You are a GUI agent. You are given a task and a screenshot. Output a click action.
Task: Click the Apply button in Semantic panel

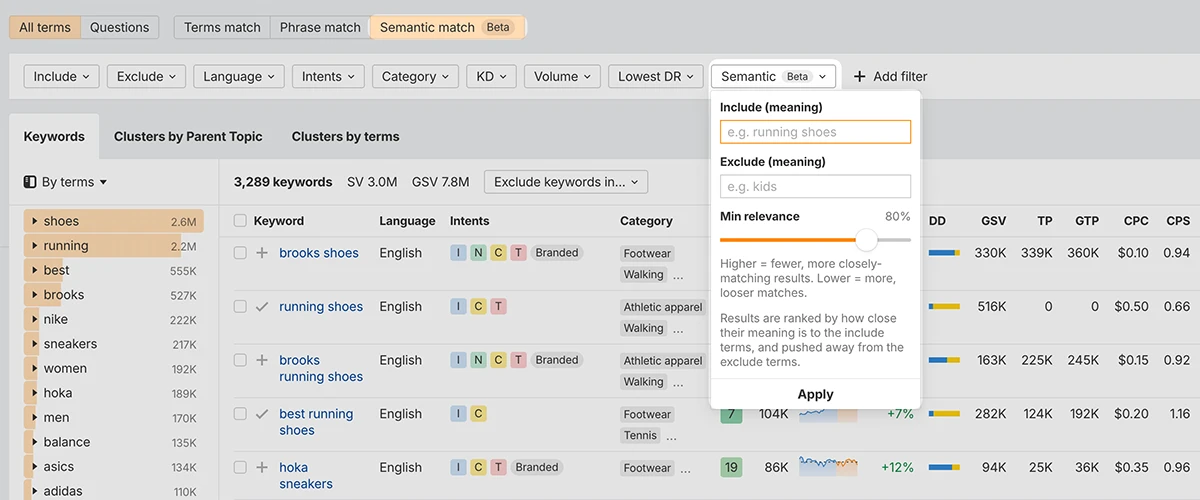(x=815, y=394)
